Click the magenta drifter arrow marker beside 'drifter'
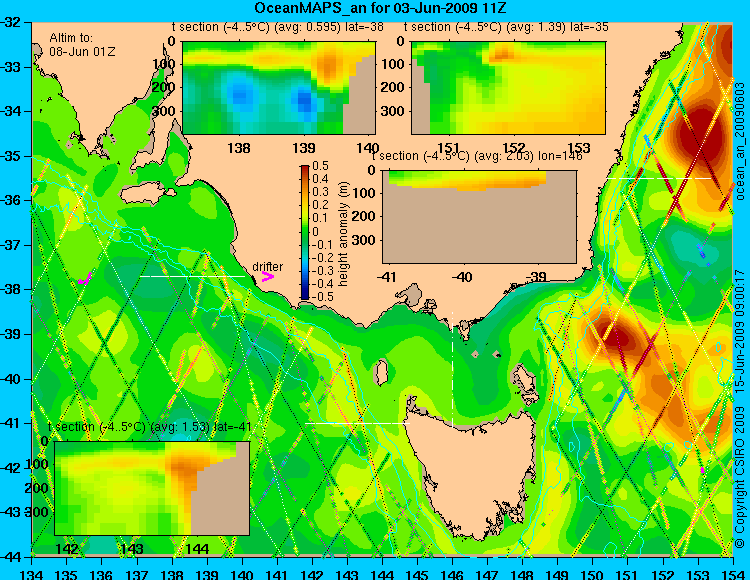Image resolution: width=750 pixels, height=580 pixels. coord(267,276)
